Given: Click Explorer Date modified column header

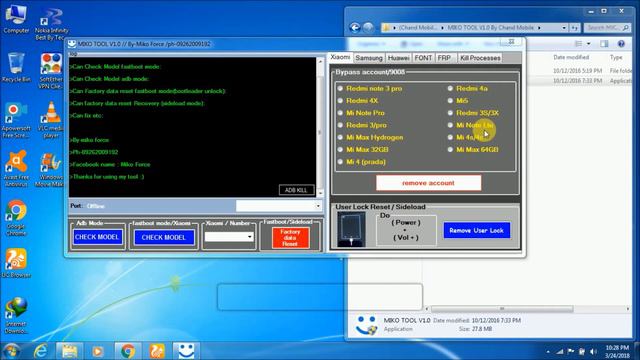Looking at the screenshot, I should [571, 58].
